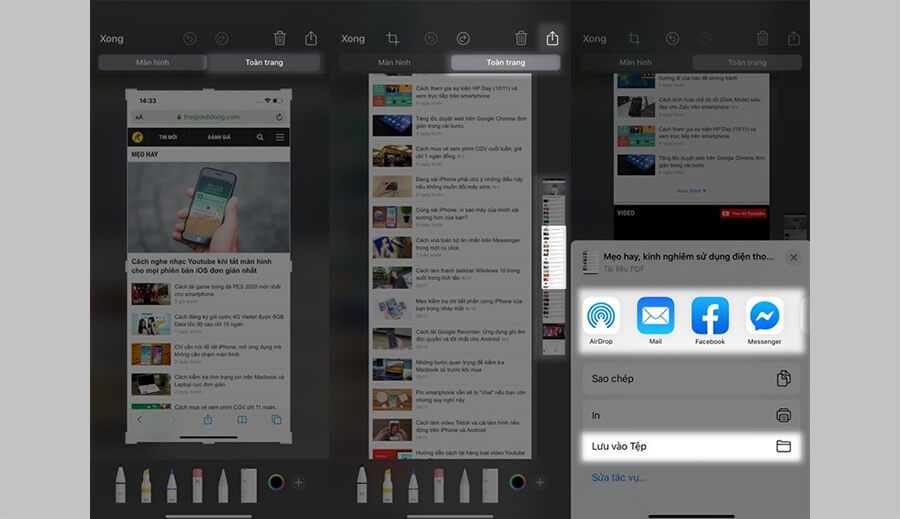Select the blue pencil in the left screen's markup bar

coord(172,485)
